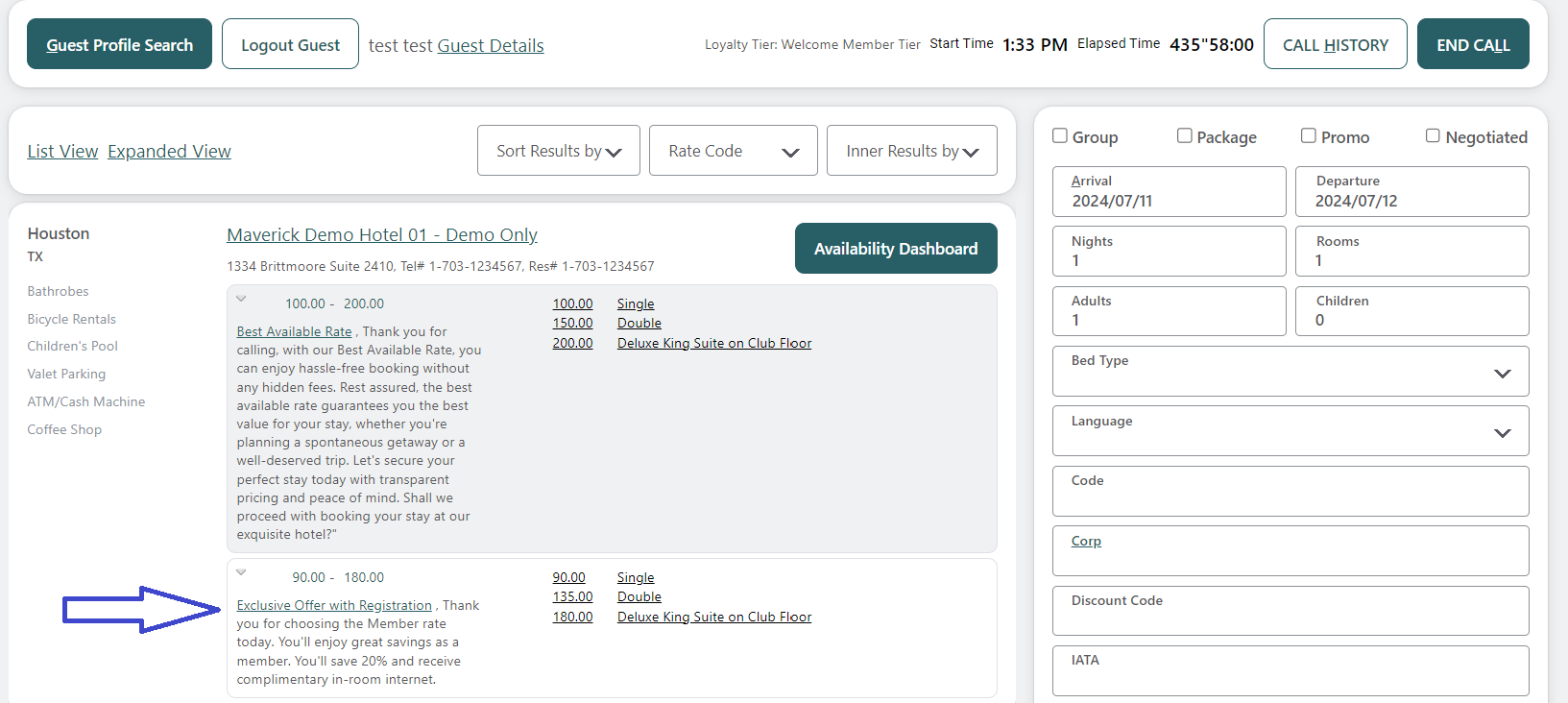Collapse the 100.00 - 200.00 rate block chevron

point(241,299)
